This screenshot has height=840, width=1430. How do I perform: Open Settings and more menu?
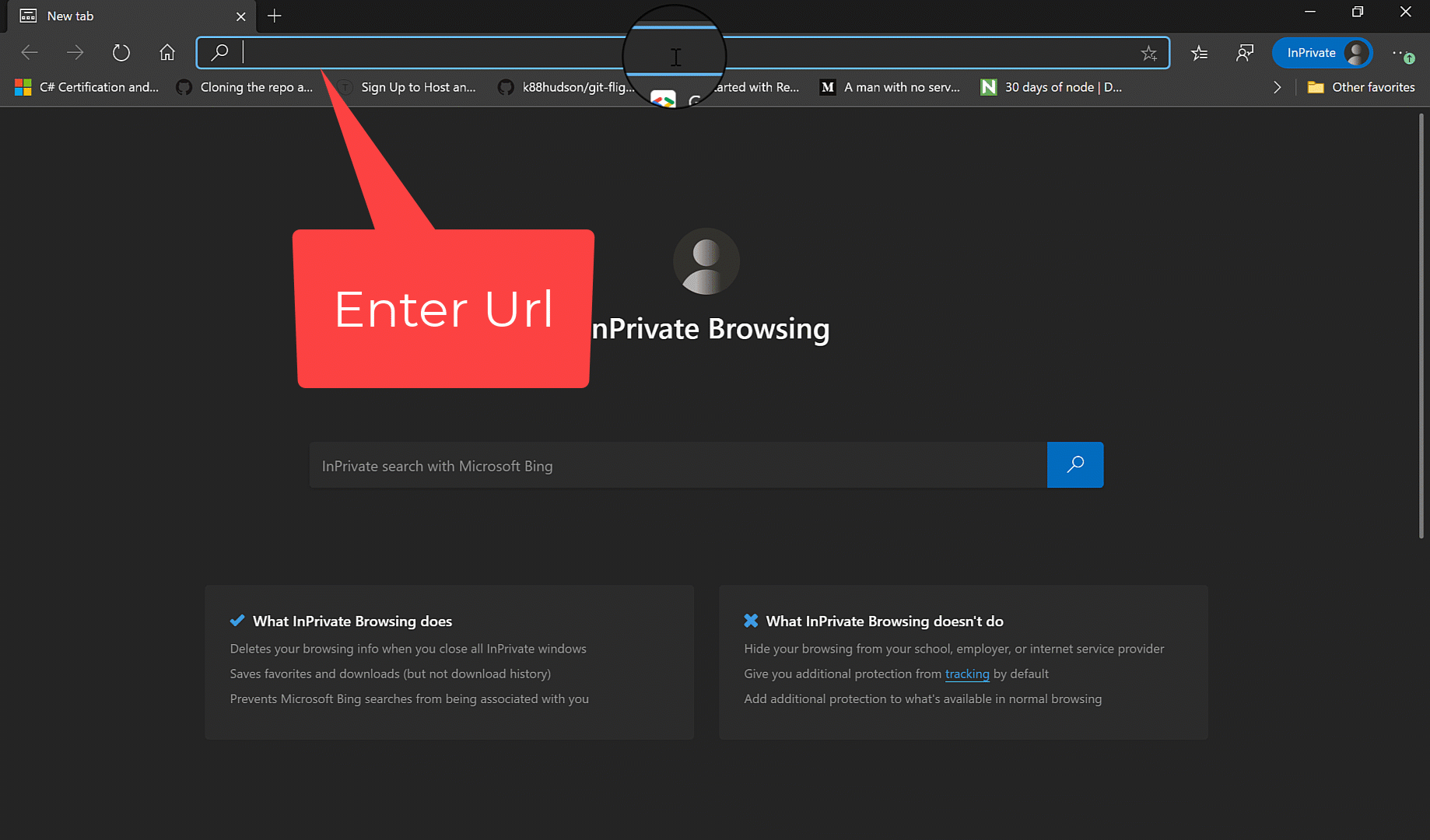(1403, 54)
